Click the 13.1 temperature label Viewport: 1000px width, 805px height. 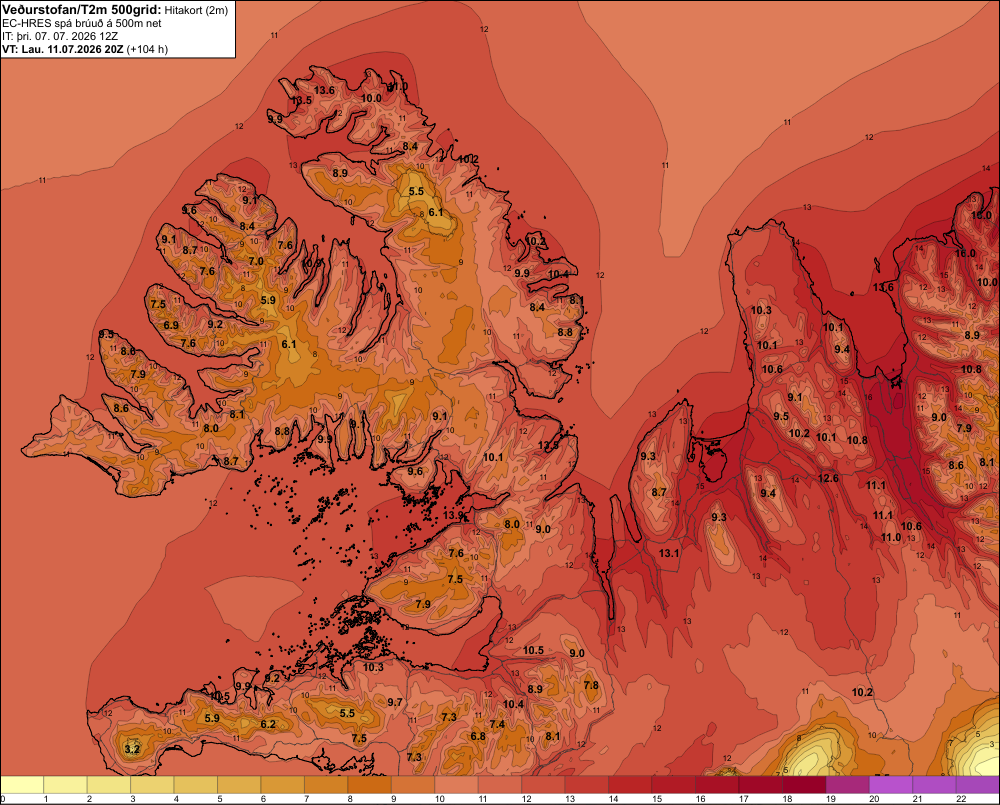point(669,553)
